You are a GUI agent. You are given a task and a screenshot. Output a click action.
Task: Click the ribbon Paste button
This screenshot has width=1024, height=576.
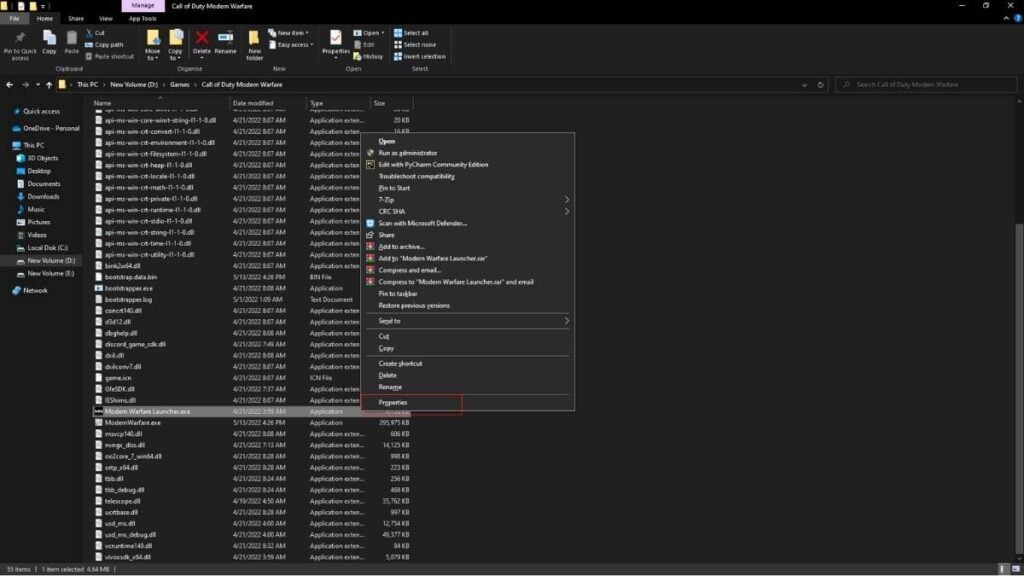click(x=72, y=43)
